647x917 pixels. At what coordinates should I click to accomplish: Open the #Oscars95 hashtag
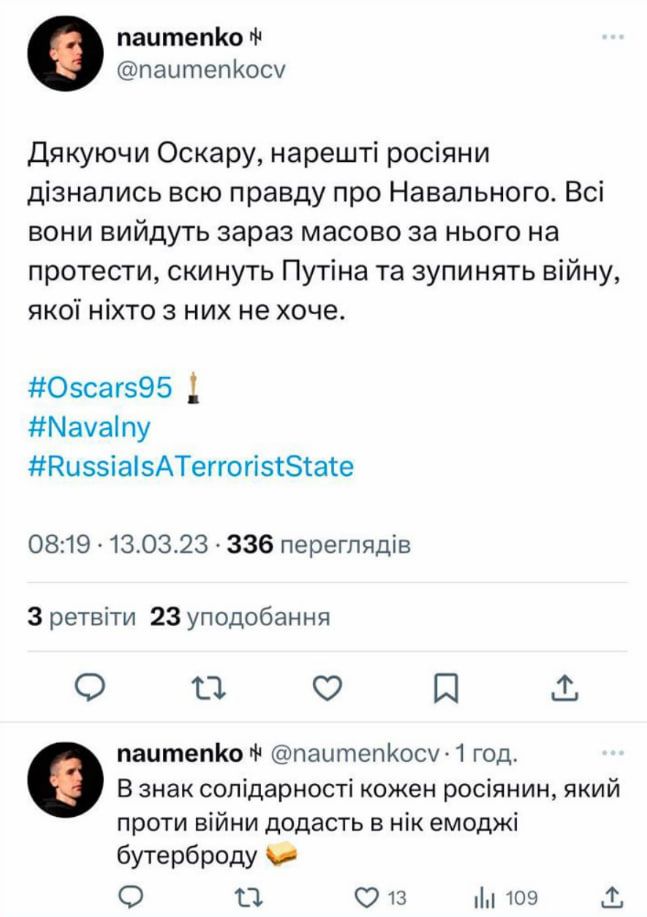101,387
